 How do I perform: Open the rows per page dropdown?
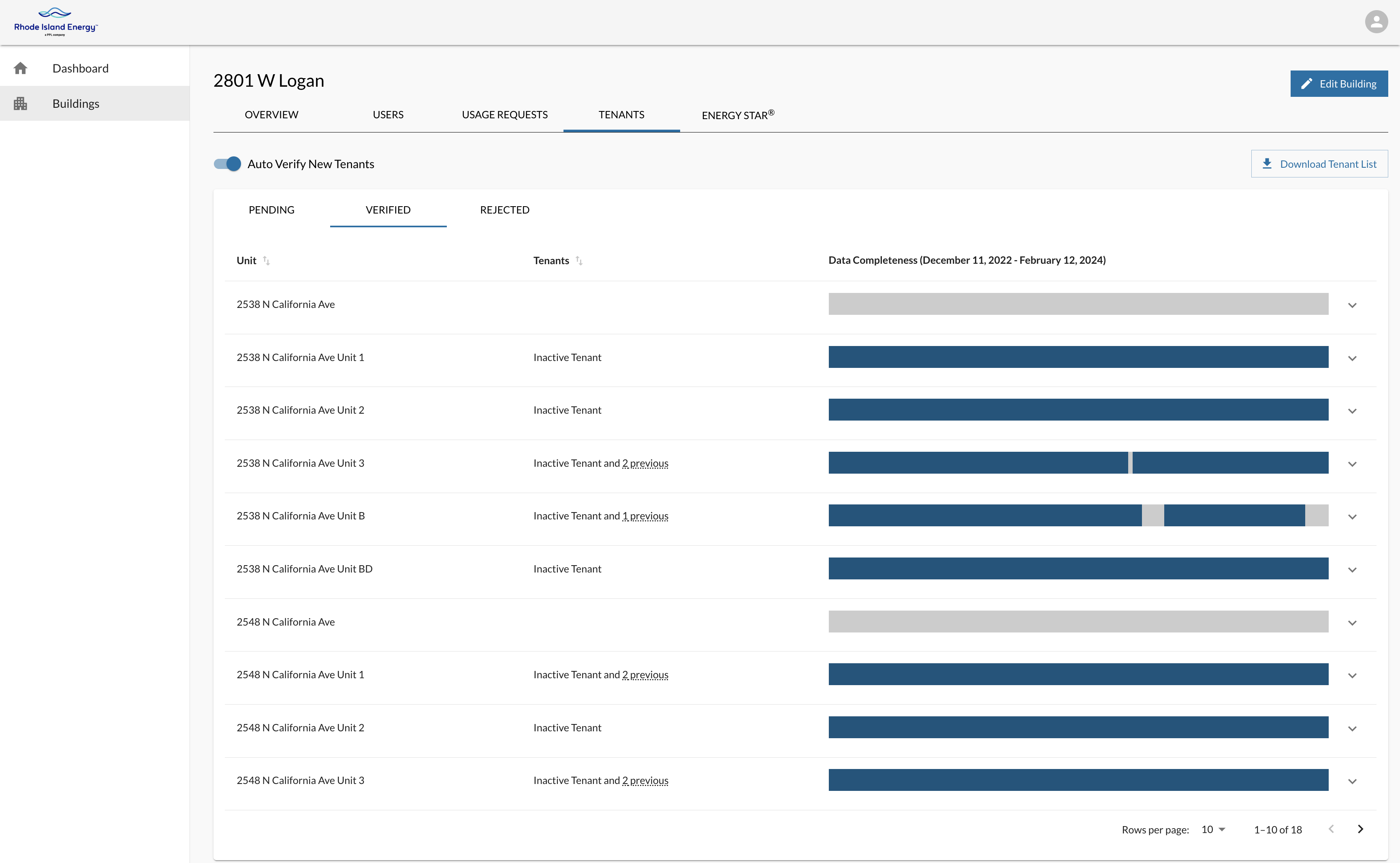1213,829
